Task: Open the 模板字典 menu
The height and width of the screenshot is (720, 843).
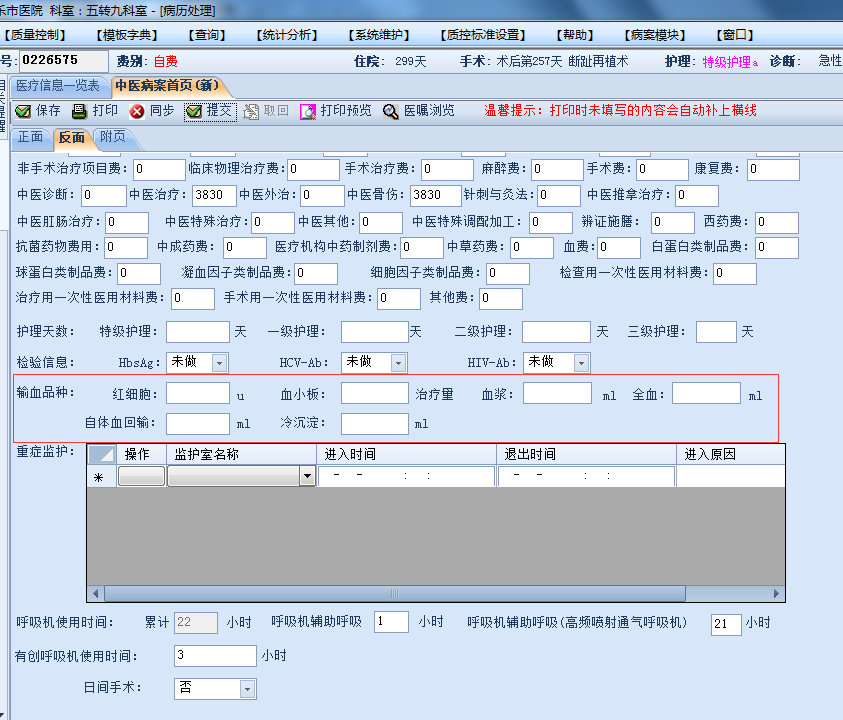Action: pos(127,35)
